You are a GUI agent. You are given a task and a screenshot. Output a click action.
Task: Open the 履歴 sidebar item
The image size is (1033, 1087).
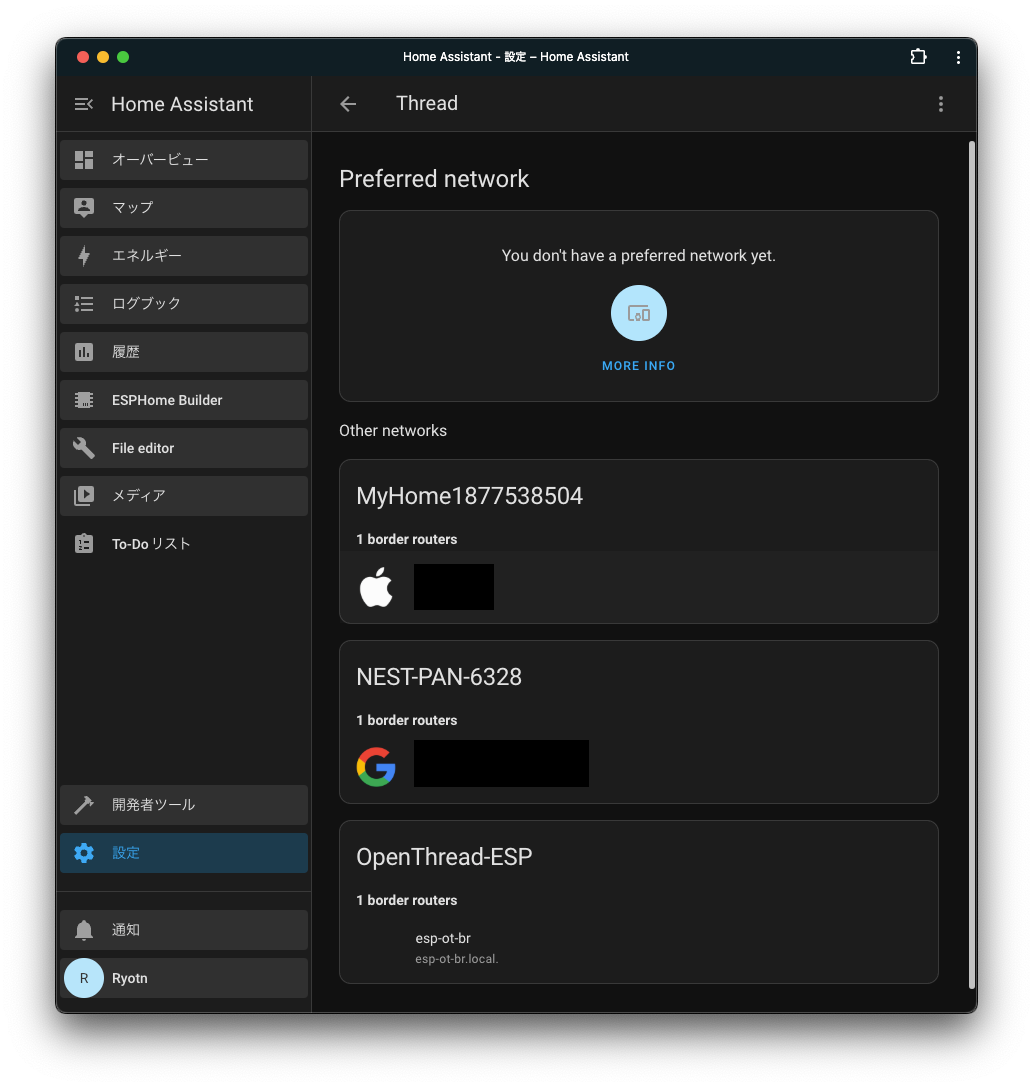tap(184, 352)
